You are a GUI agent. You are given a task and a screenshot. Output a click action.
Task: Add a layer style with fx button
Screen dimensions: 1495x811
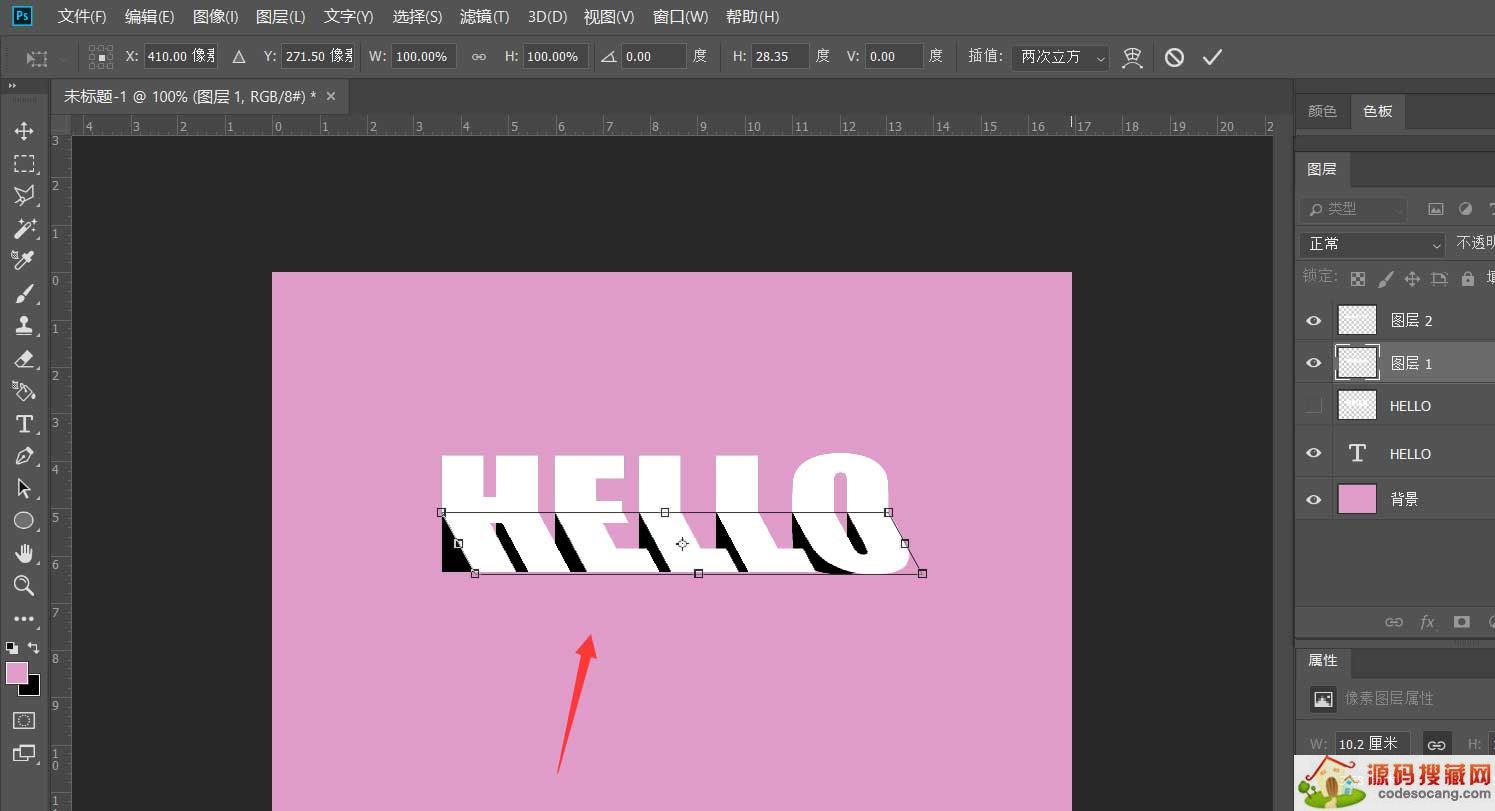(x=1427, y=622)
